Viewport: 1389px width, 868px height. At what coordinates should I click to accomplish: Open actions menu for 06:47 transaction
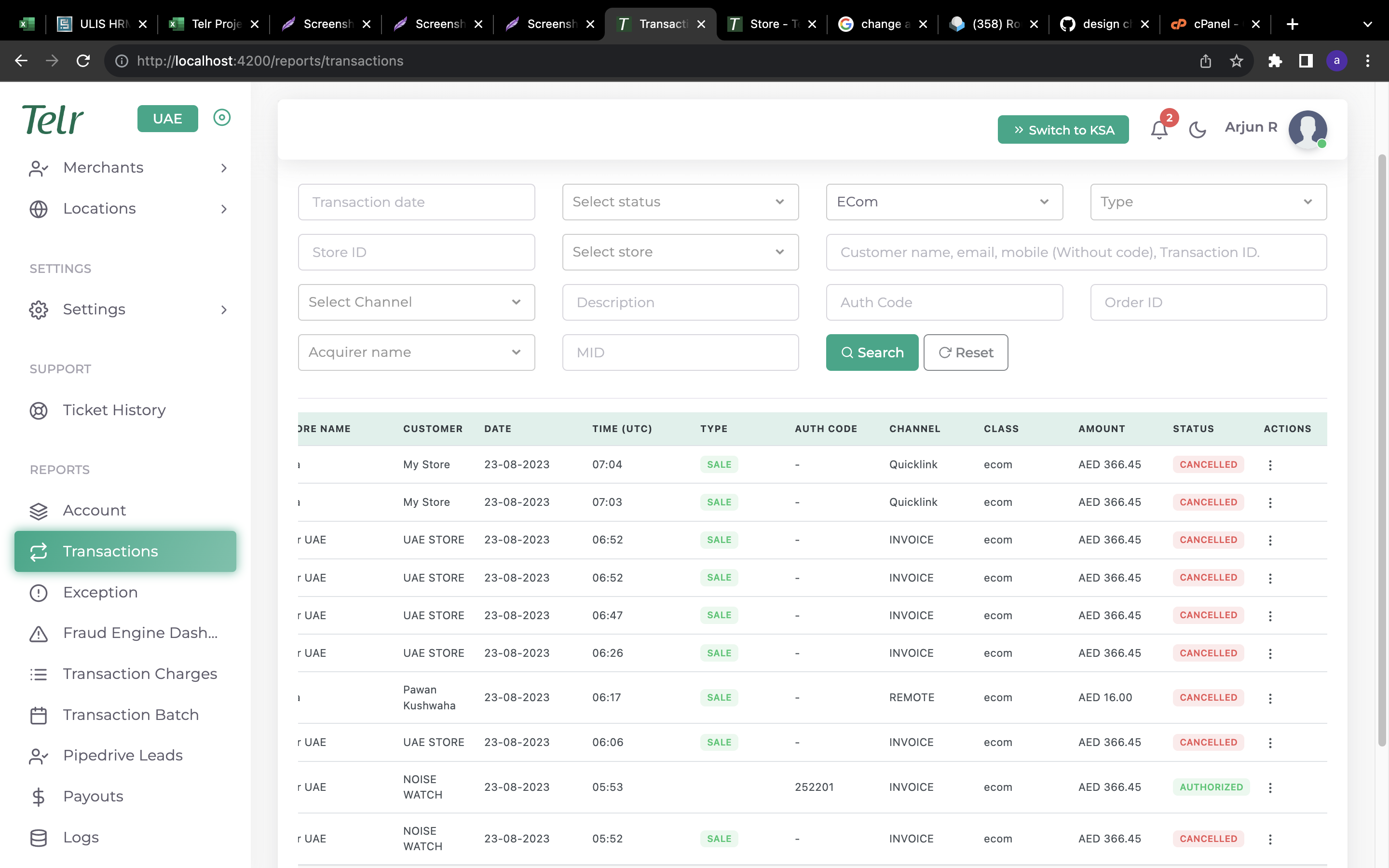(1269, 615)
